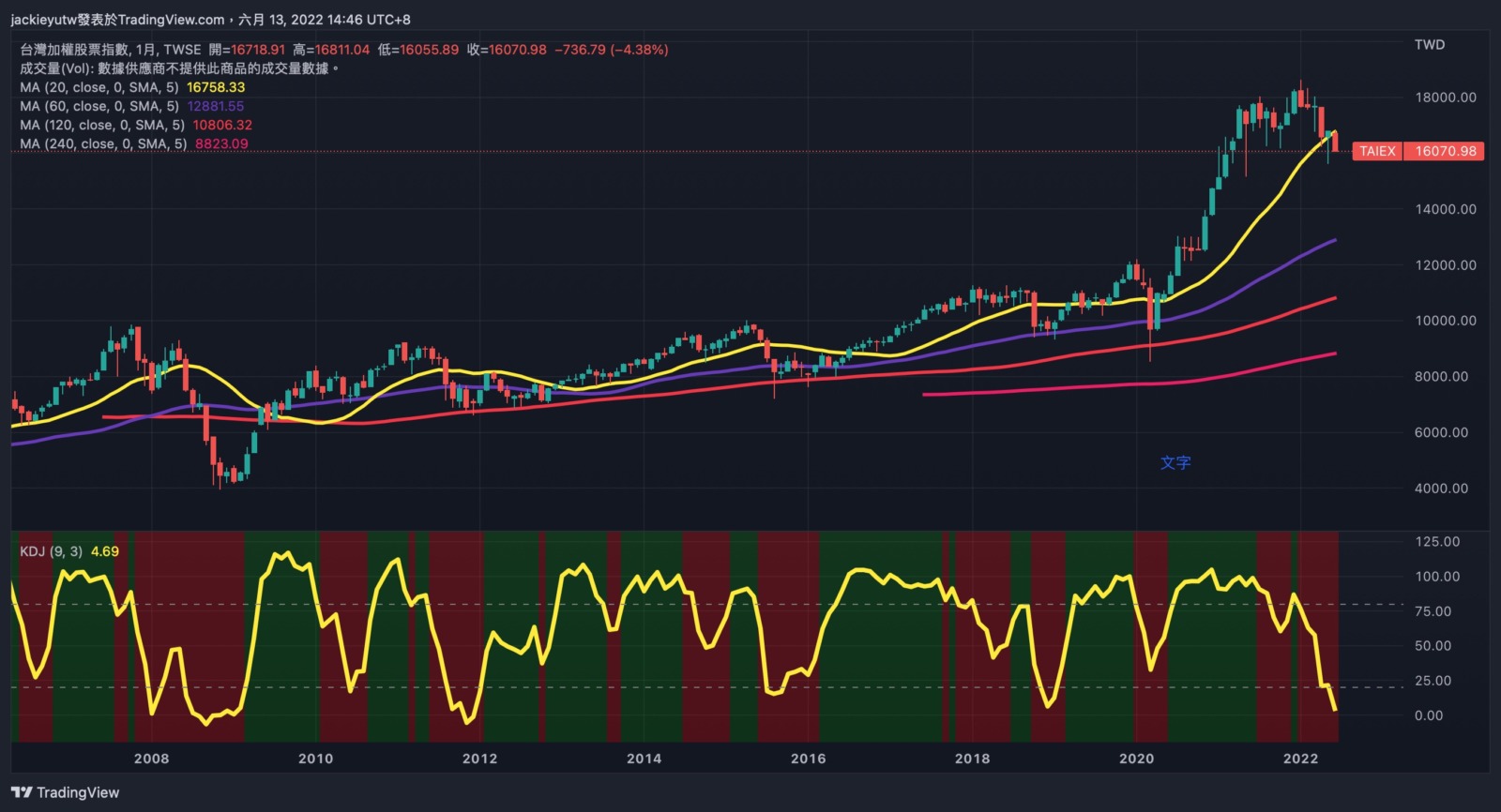Screen dimensions: 1501x812
Task: Click the 2016 label on time axis
Action: click(808, 758)
